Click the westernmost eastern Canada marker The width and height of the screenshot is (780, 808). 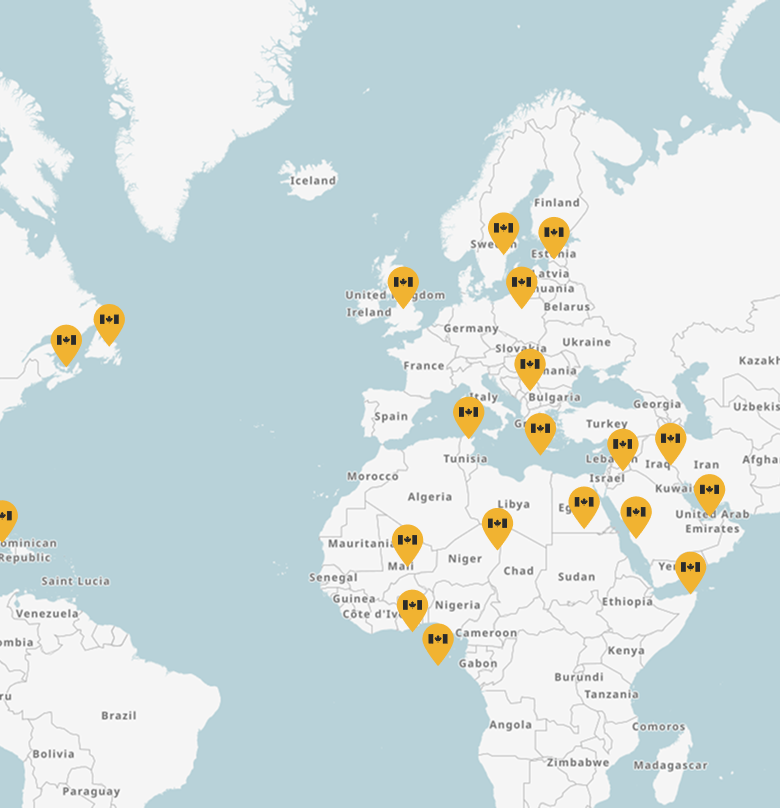pos(66,342)
